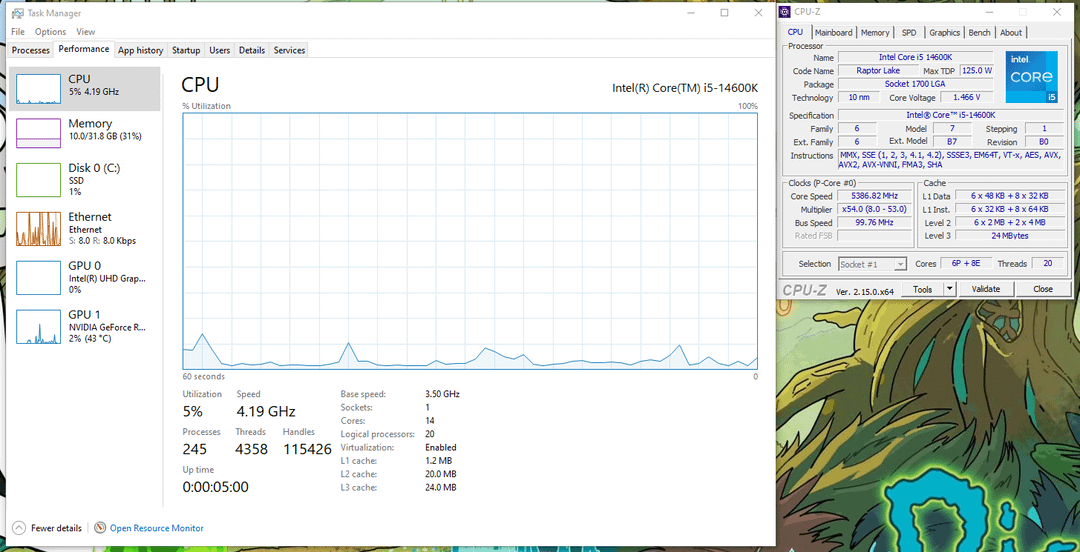Open the Socket #1 selection dropdown
The height and width of the screenshot is (552, 1080).
873,264
